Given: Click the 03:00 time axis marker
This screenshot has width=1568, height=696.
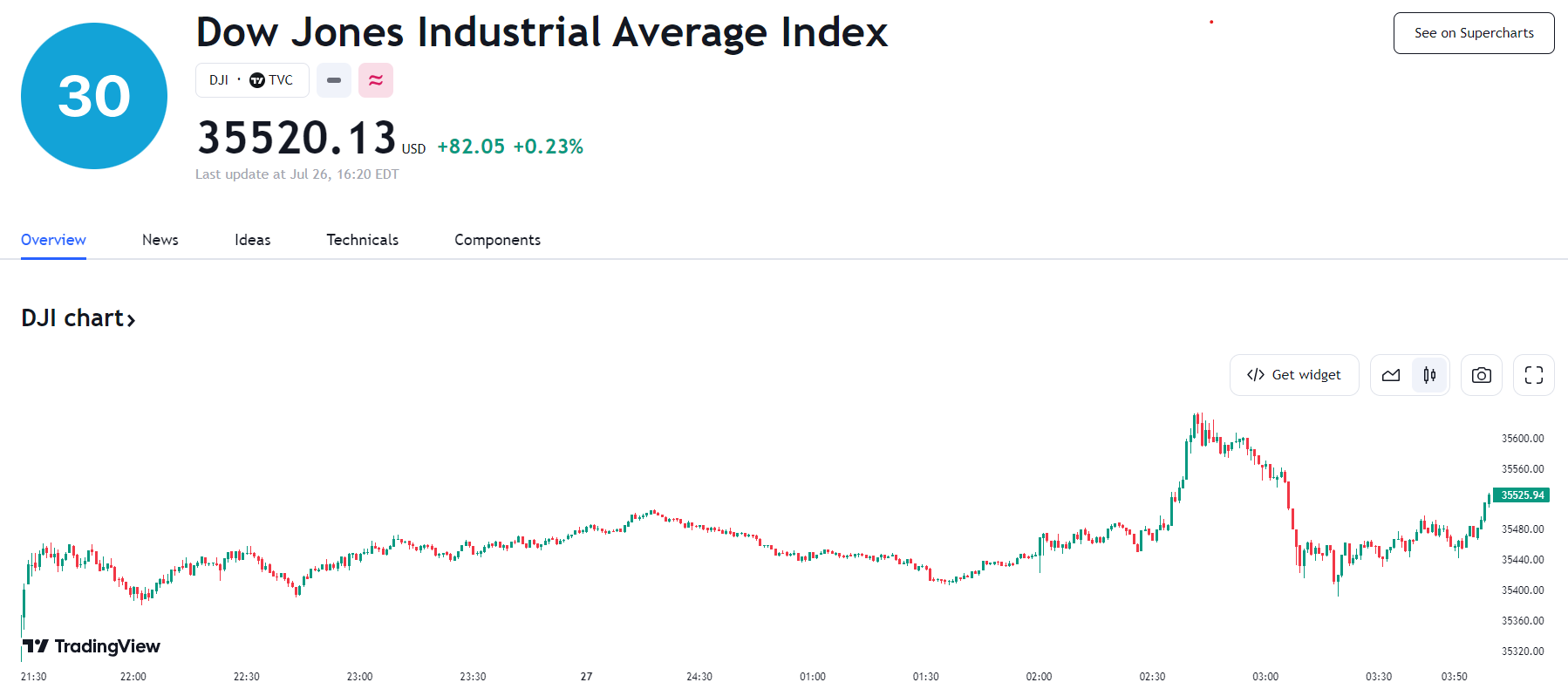Looking at the screenshot, I should pyautogui.click(x=1265, y=677).
